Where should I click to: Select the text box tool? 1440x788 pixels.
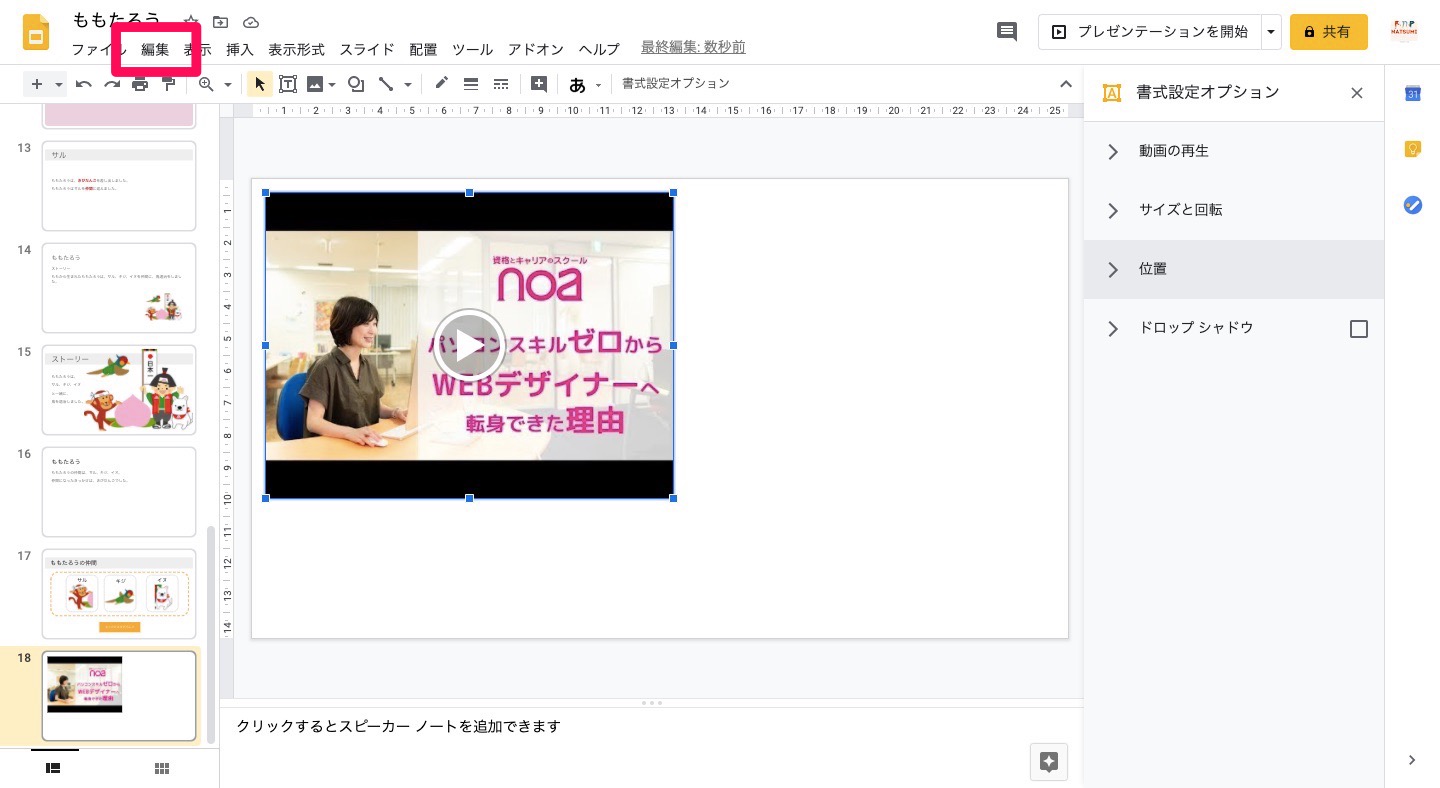288,84
